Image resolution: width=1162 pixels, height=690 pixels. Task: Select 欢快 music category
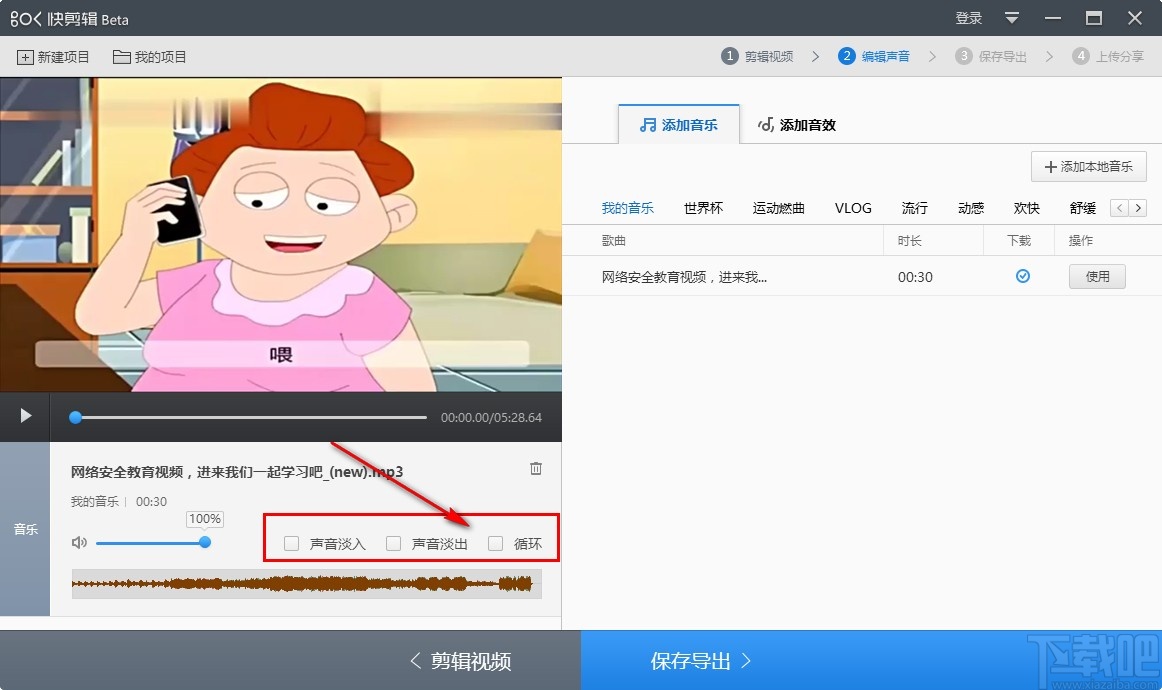[x=1026, y=208]
